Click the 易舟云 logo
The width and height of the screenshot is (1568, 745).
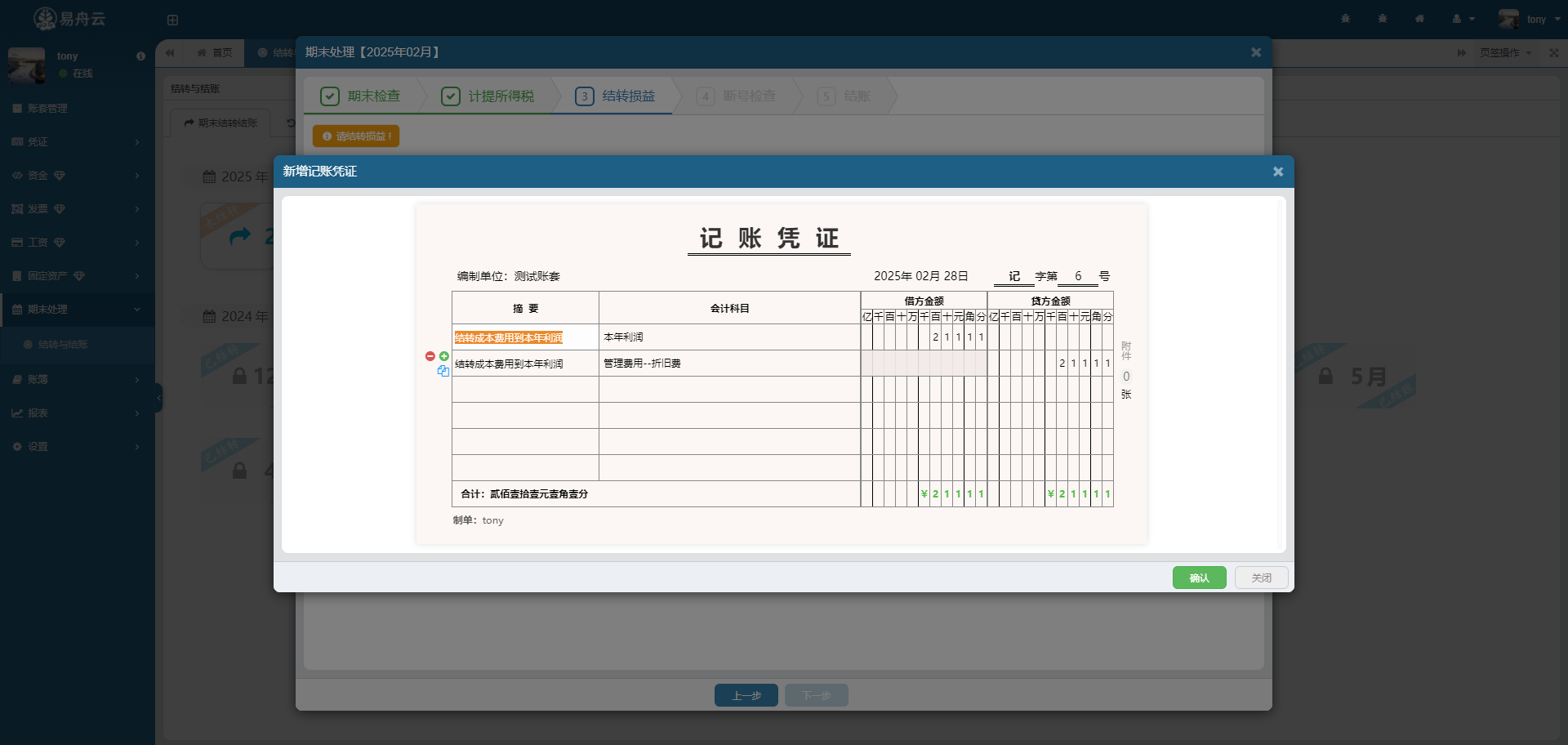(70, 19)
